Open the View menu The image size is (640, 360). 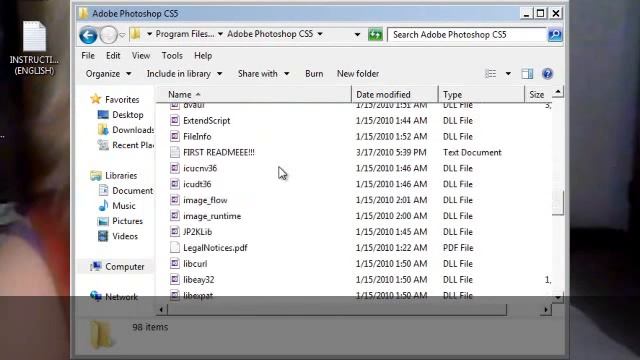point(141,56)
